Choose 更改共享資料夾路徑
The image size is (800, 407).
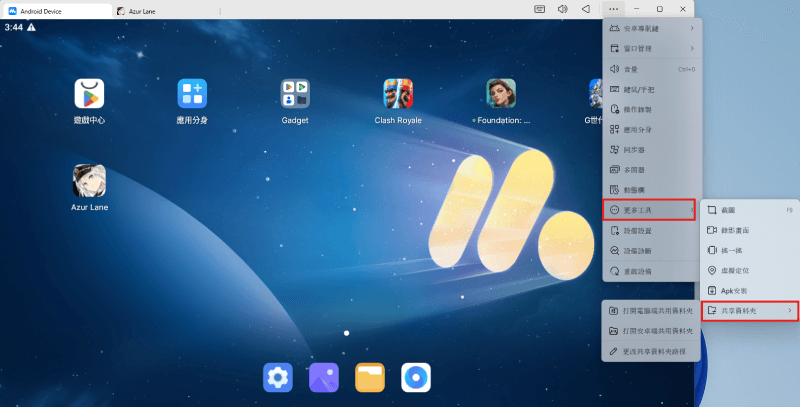click(651, 351)
